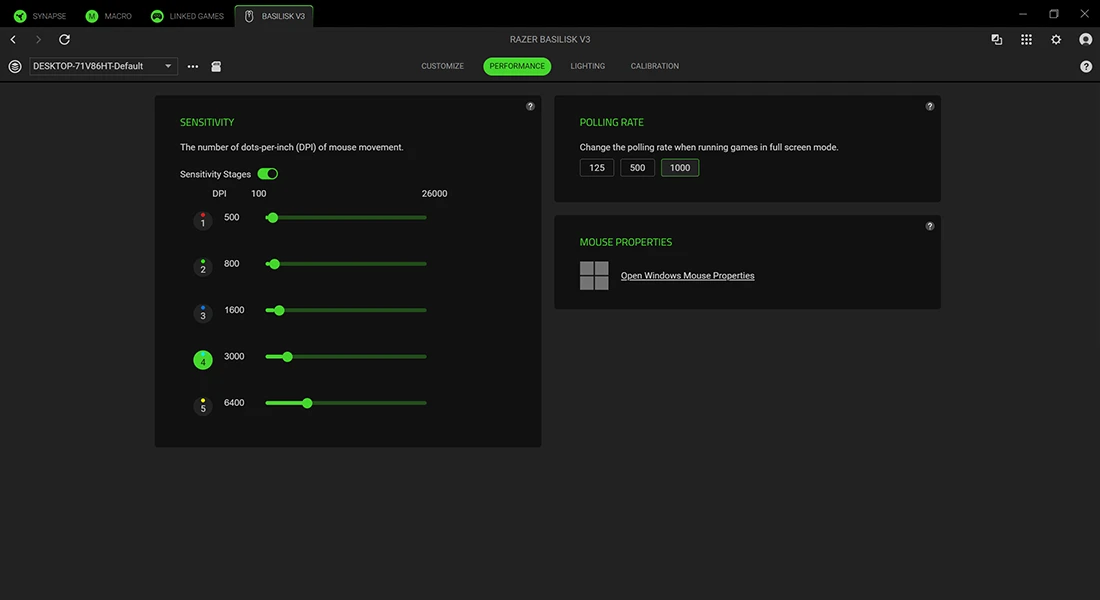Select sensitivity stage 1 indicator
Image resolution: width=1100 pixels, height=600 pixels.
pyautogui.click(x=203, y=220)
